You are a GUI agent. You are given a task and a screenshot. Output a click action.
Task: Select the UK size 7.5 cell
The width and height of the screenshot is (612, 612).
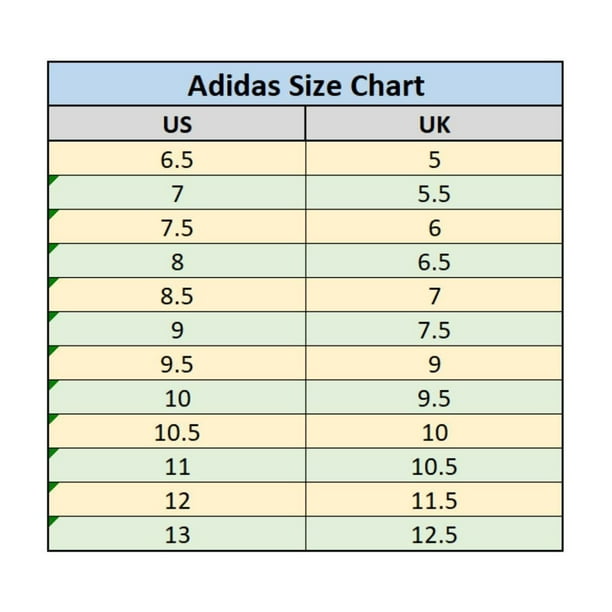click(434, 330)
